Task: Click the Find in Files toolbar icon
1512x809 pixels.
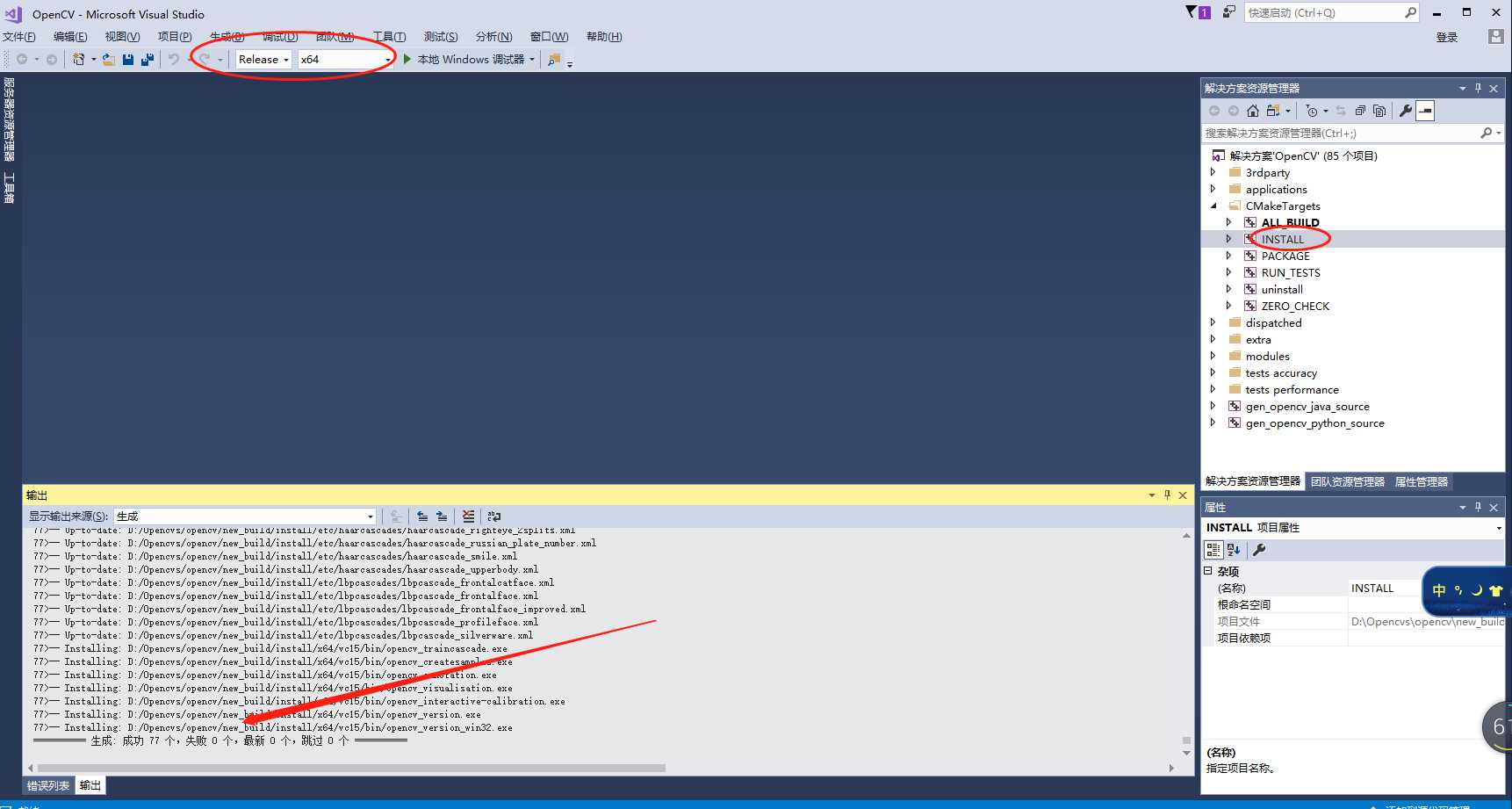Action: tap(554, 59)
